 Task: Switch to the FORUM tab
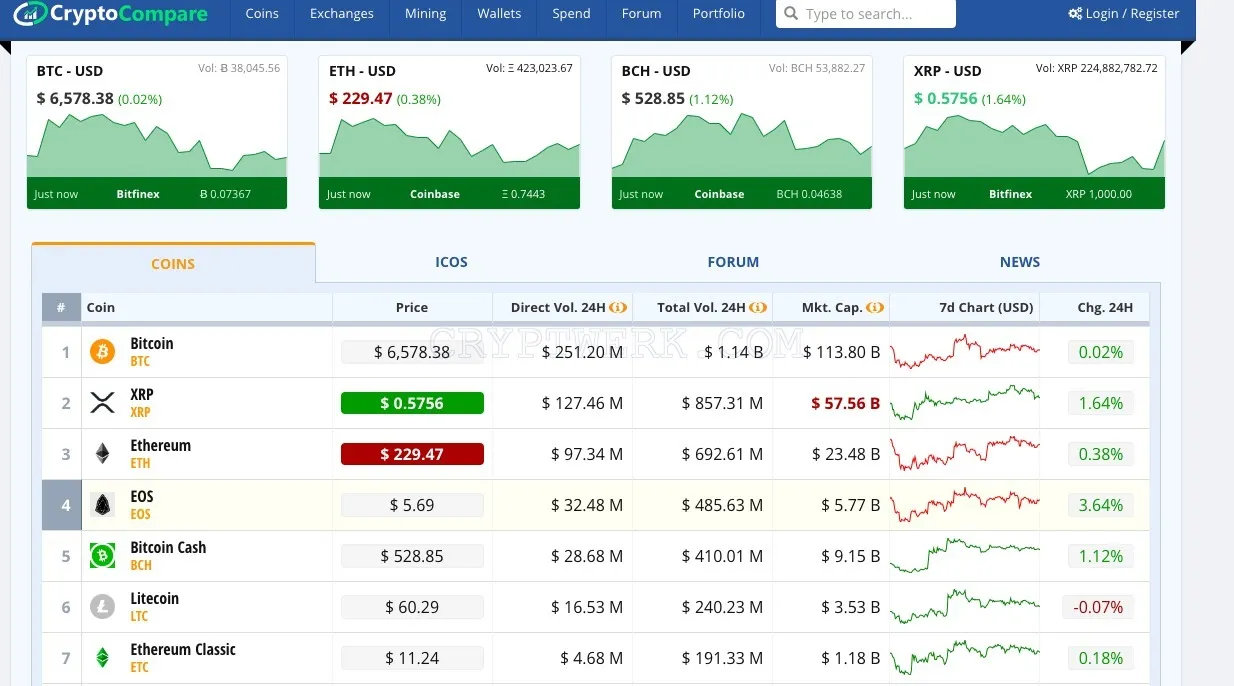point(733,262)
